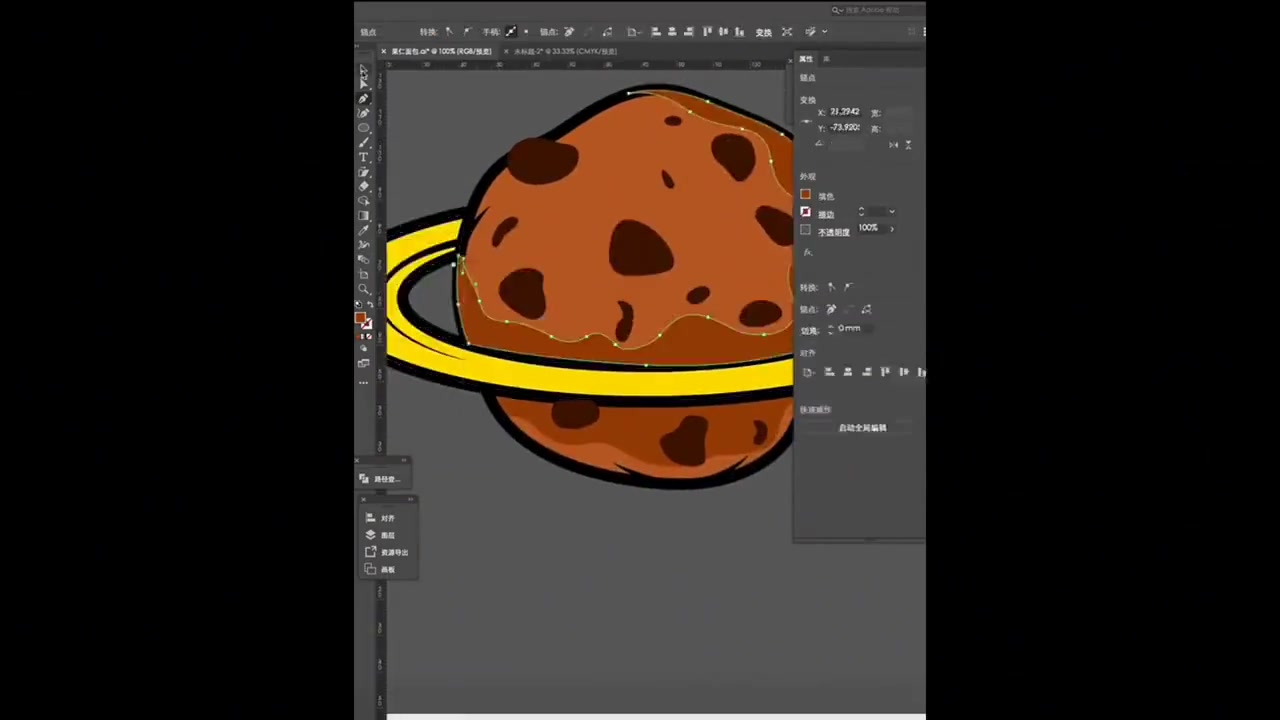The image size is (1280, 720).
Task: Switch to the 33.33% CMYK document tab
Action: tap(565, 51)
